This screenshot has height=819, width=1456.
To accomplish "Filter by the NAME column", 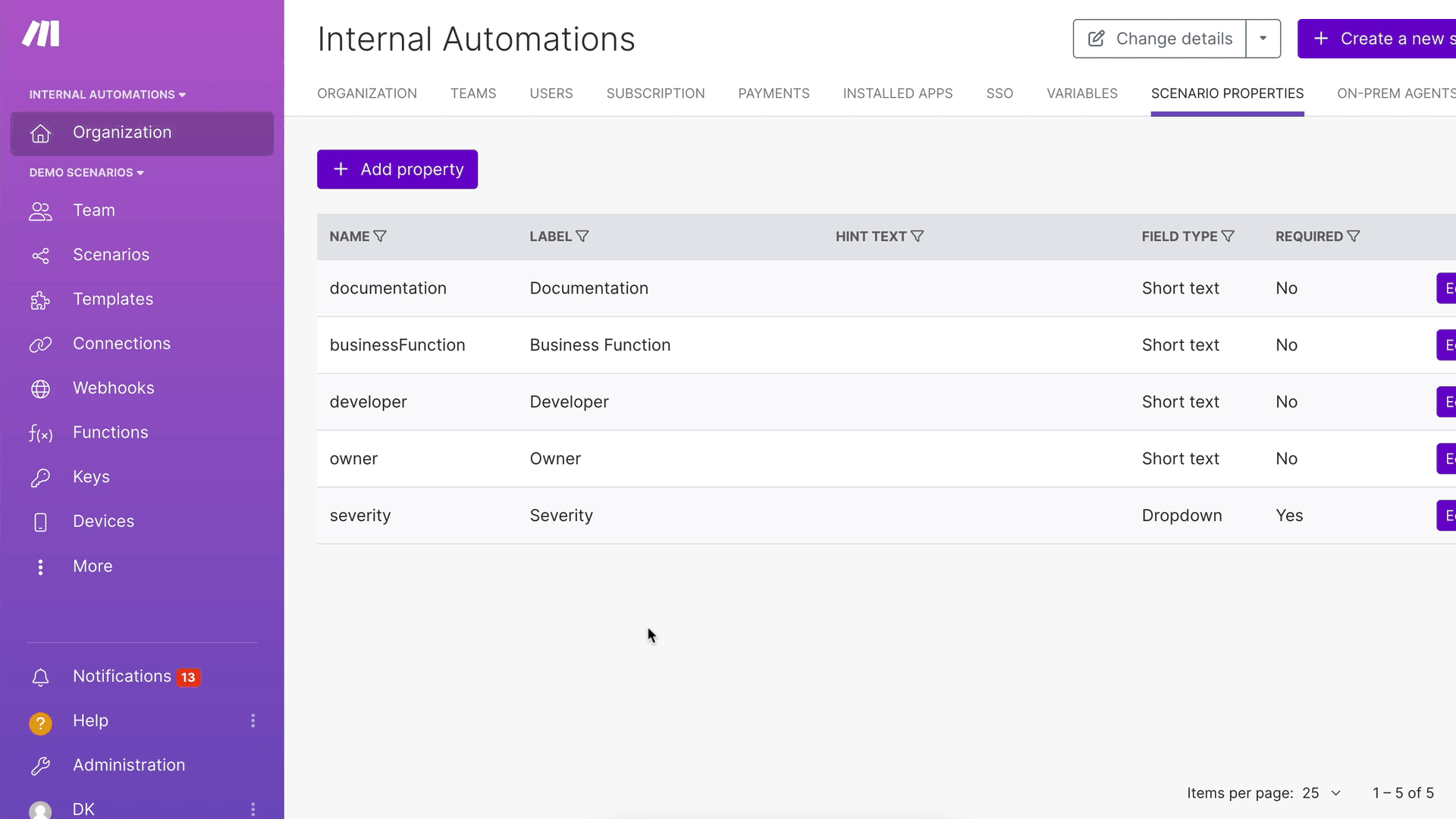I will click(380, 237).
